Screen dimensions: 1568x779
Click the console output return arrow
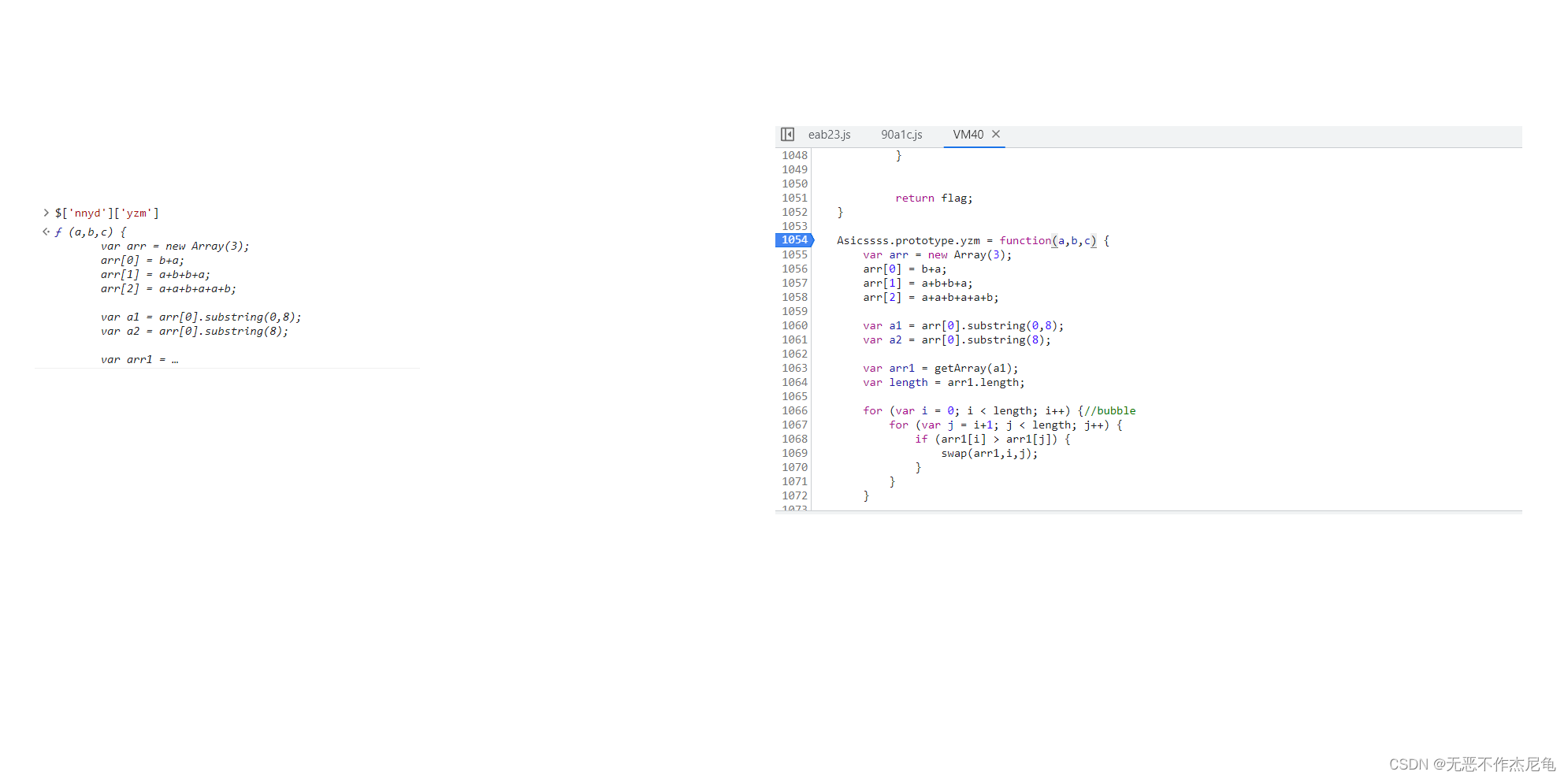coord(46,232)
